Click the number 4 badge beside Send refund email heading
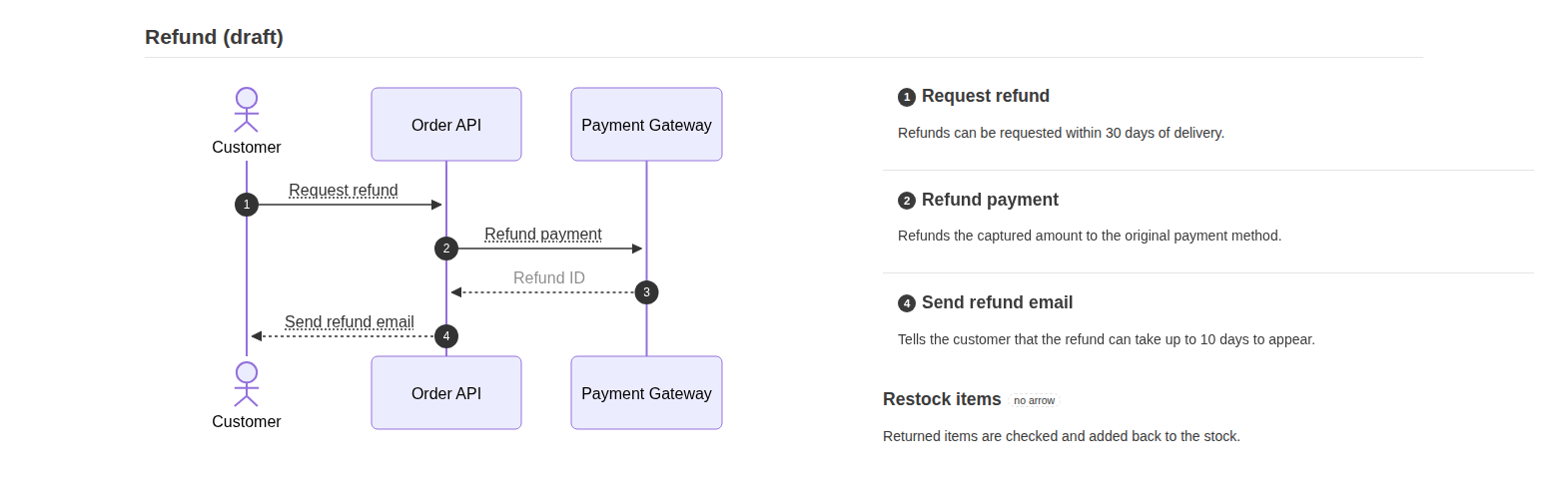1568x502 pixels. click(907, 303)
